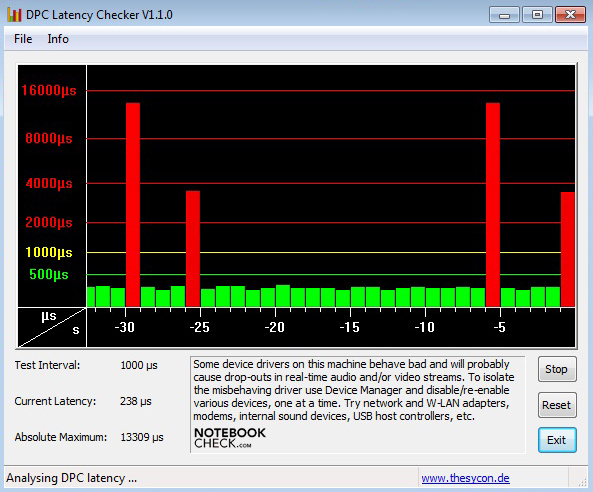Viewport: 593px width, 492px height.
Task: Close the DPC Latency Checker window
Action: (570, 15)
